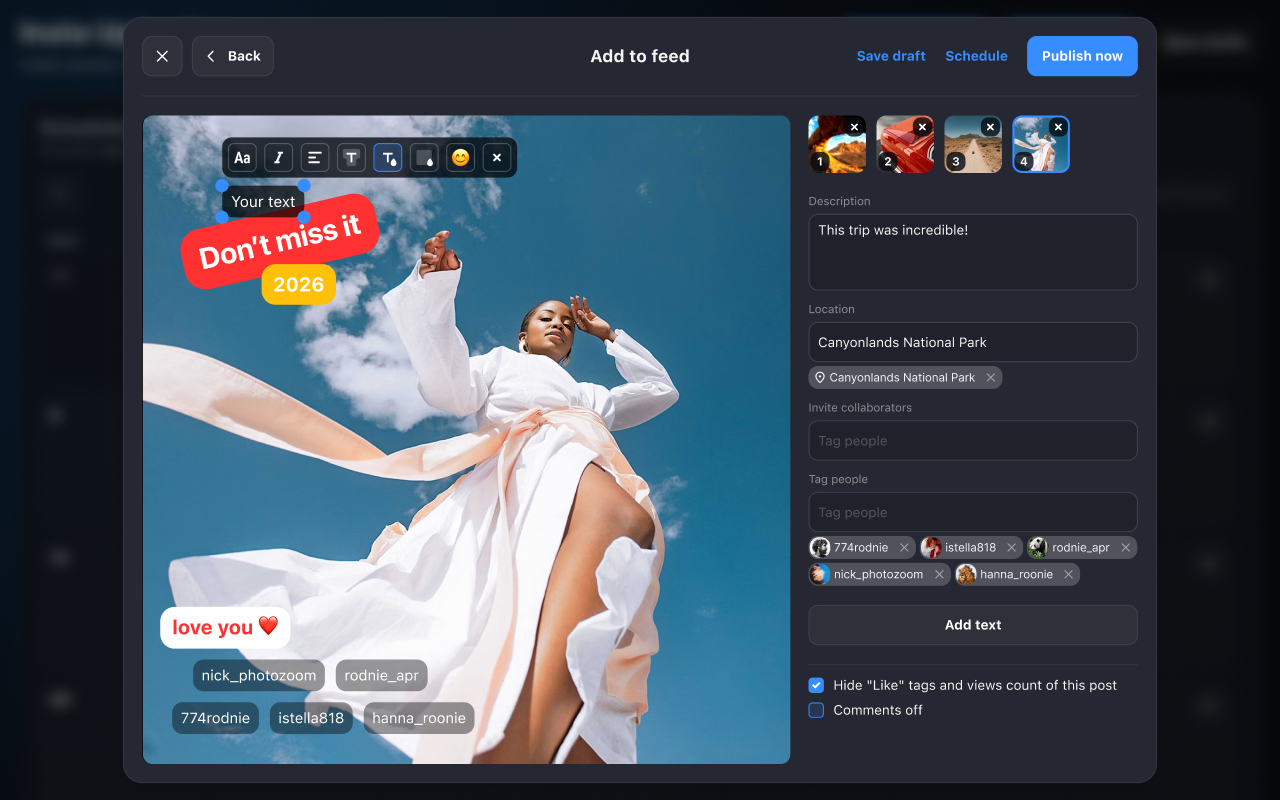Remove image 4 from the post

tap(1058, 127)
